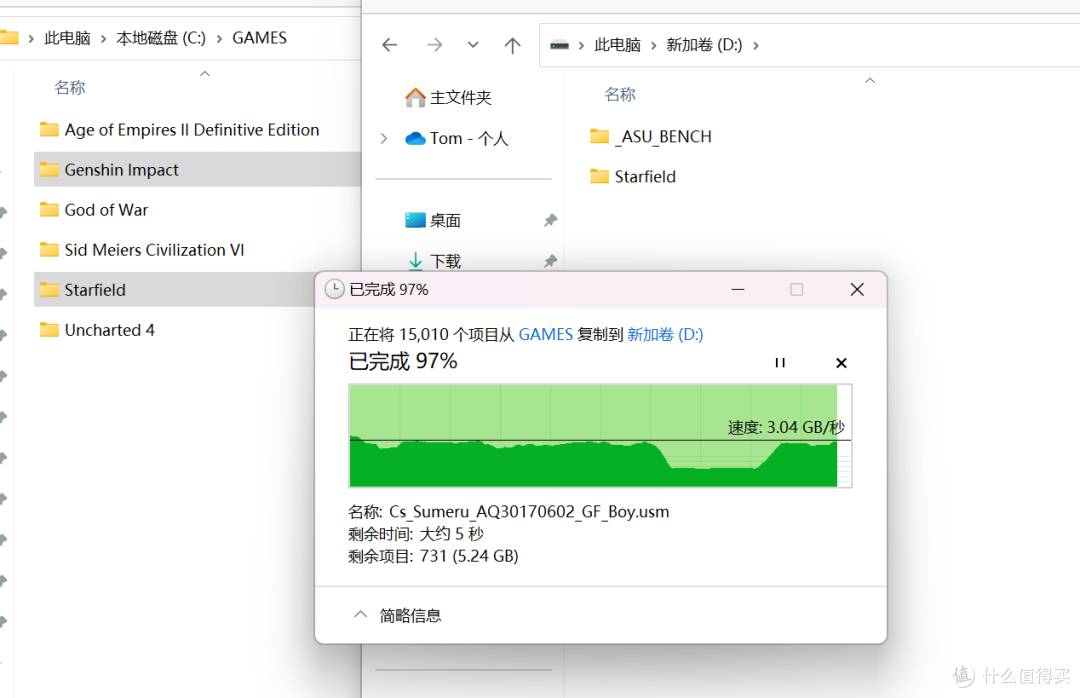This screenshot has width=1080, height=698.
Task: Expand chevron between 此电脑 and 本地磁盘 (C:)
Action: (x=103, y=39)
